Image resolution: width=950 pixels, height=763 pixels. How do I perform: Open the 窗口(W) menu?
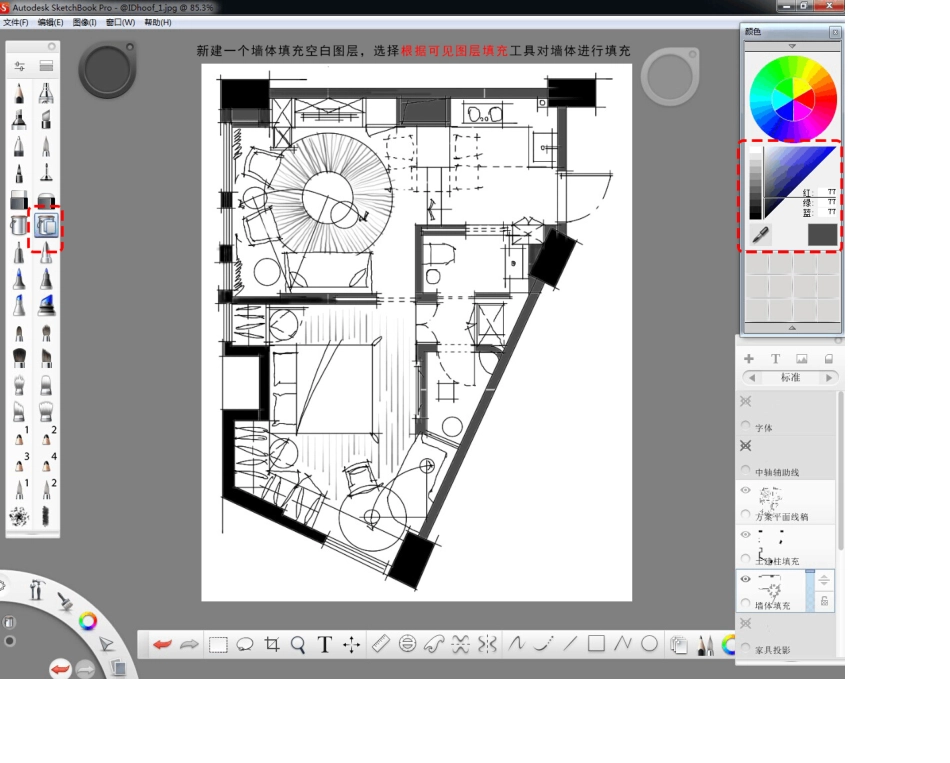pyautogui.click(x=120, y=22)
